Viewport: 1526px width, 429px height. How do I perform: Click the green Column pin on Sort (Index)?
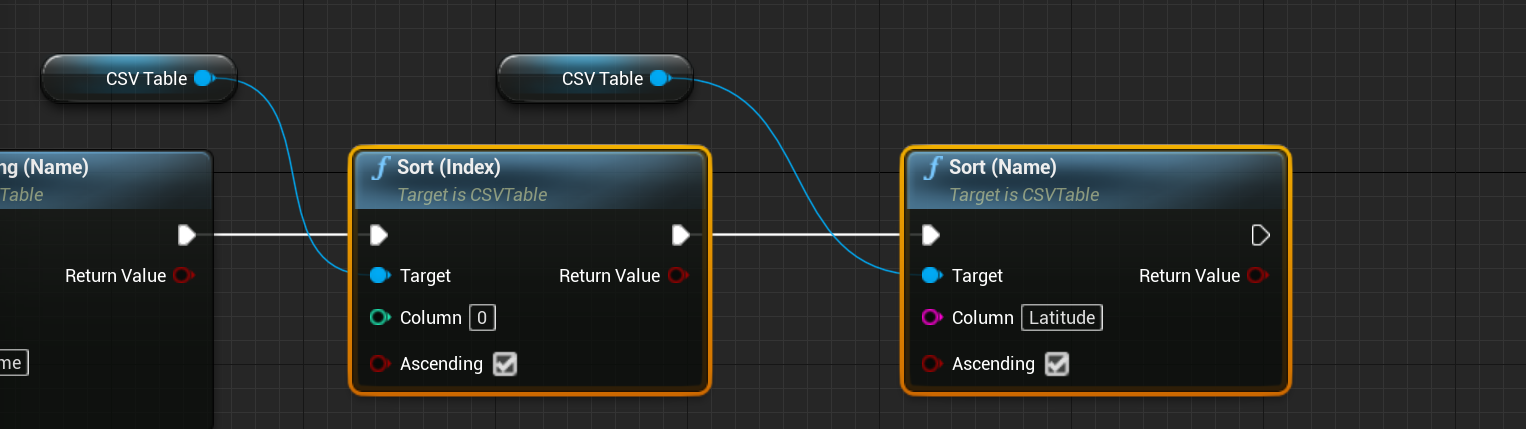coord(380,318)
